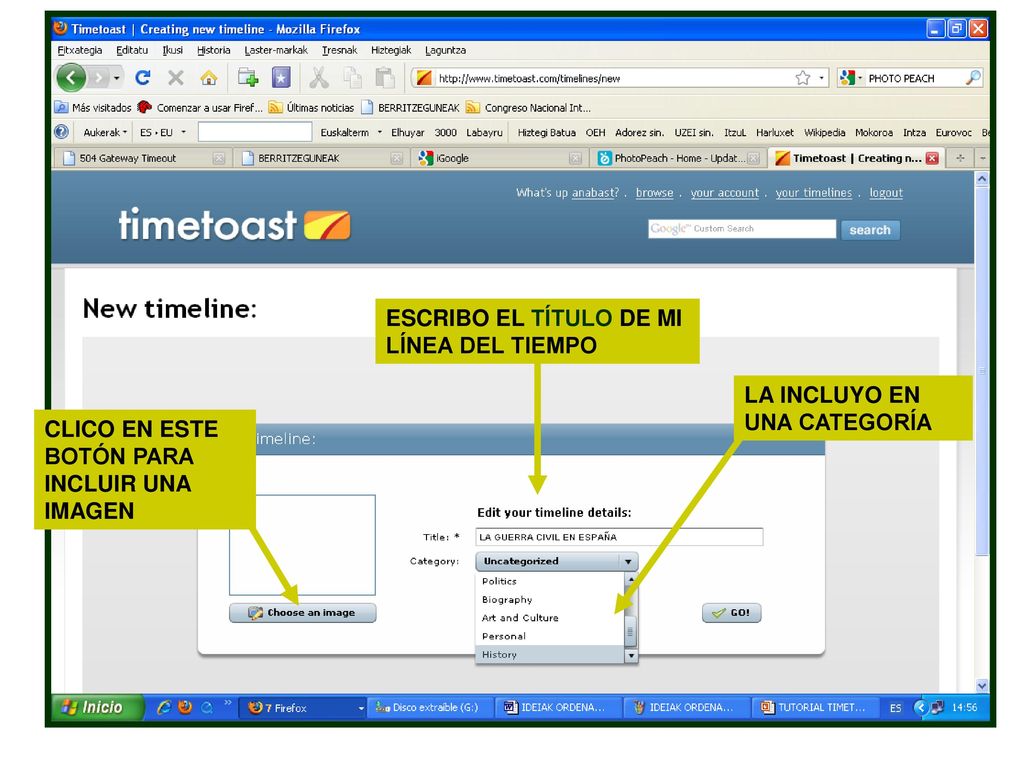Open the tab list dropdown at tab bar end
This screenshot has width=1024, height=768.
pos(982,158)
